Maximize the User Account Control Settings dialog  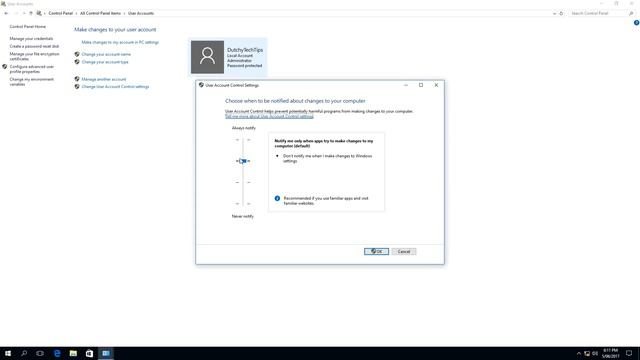point(421,85)
